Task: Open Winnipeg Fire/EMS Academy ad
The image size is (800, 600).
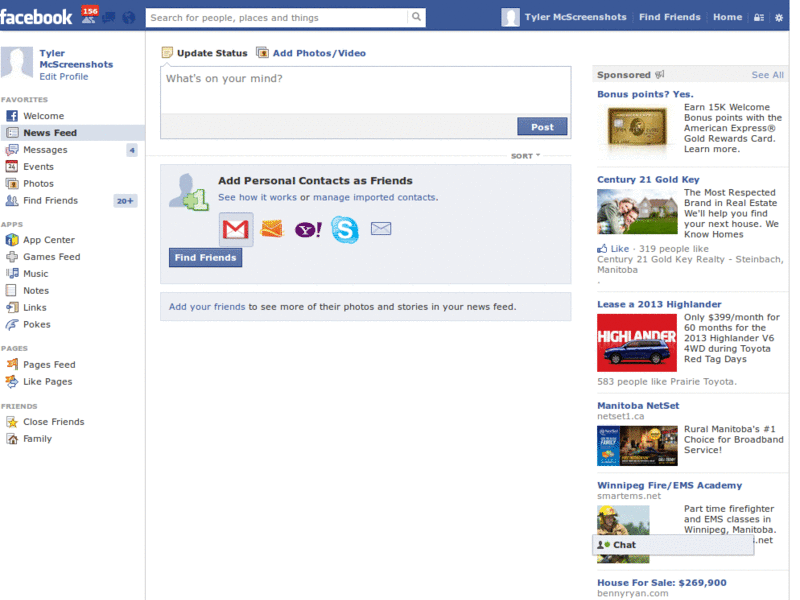Action: (669, 485)
